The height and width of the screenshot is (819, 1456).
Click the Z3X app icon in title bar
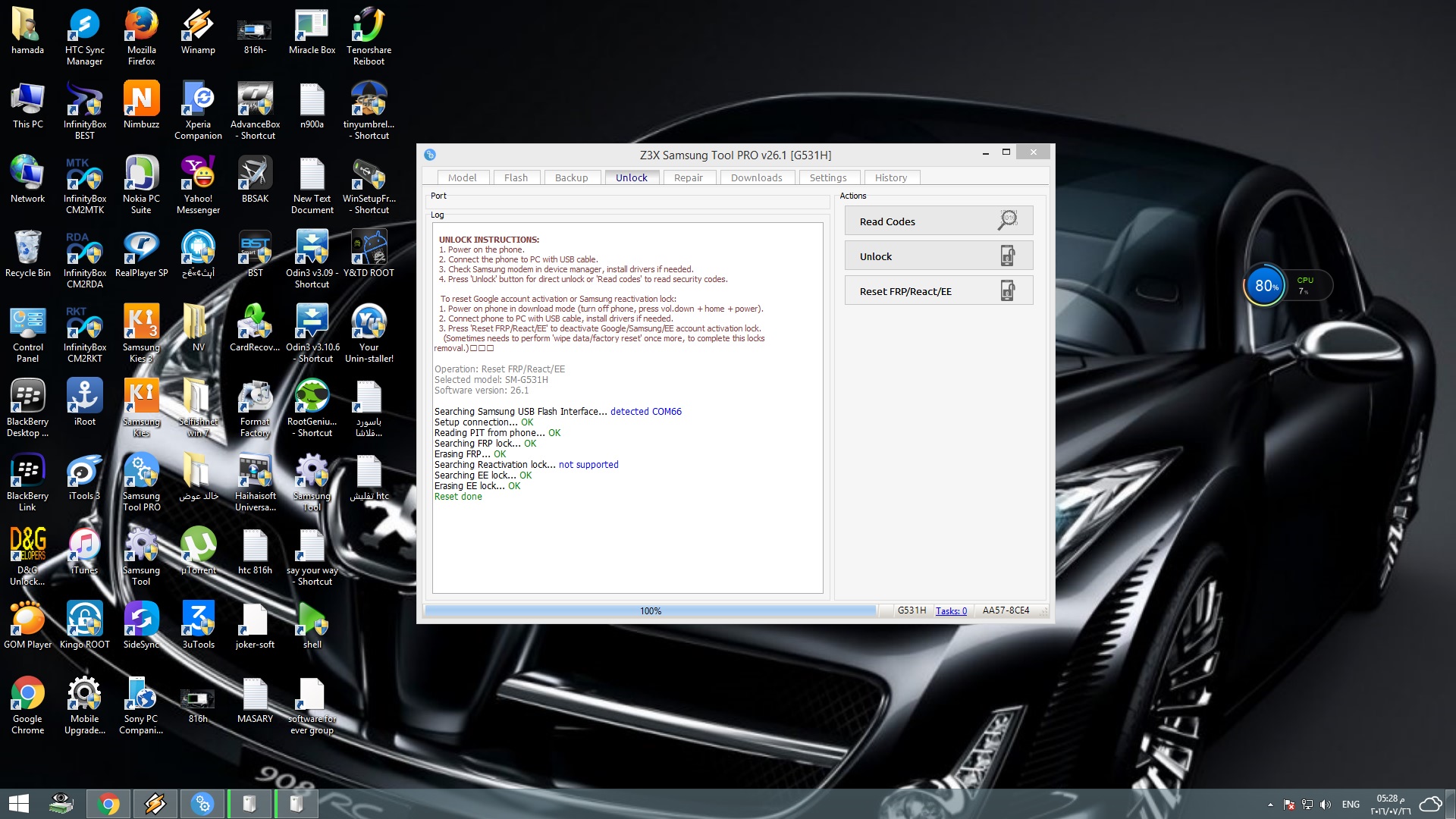[430, 155]
